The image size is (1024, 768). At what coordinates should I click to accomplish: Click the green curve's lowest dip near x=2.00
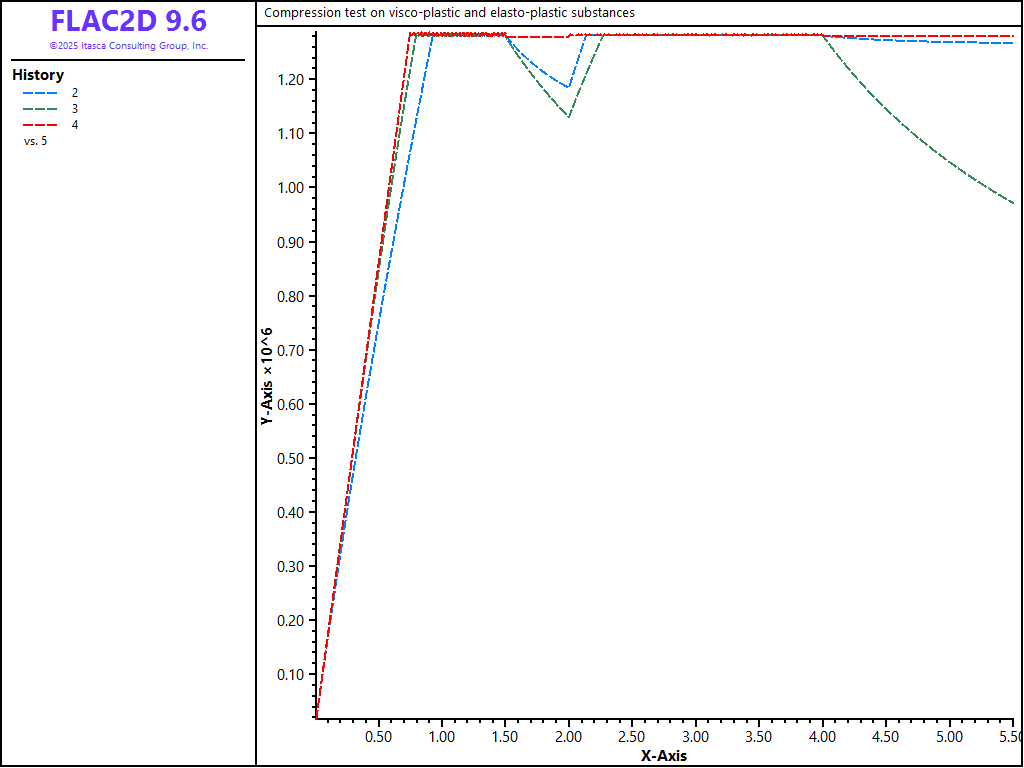click(x=569, y=116)
